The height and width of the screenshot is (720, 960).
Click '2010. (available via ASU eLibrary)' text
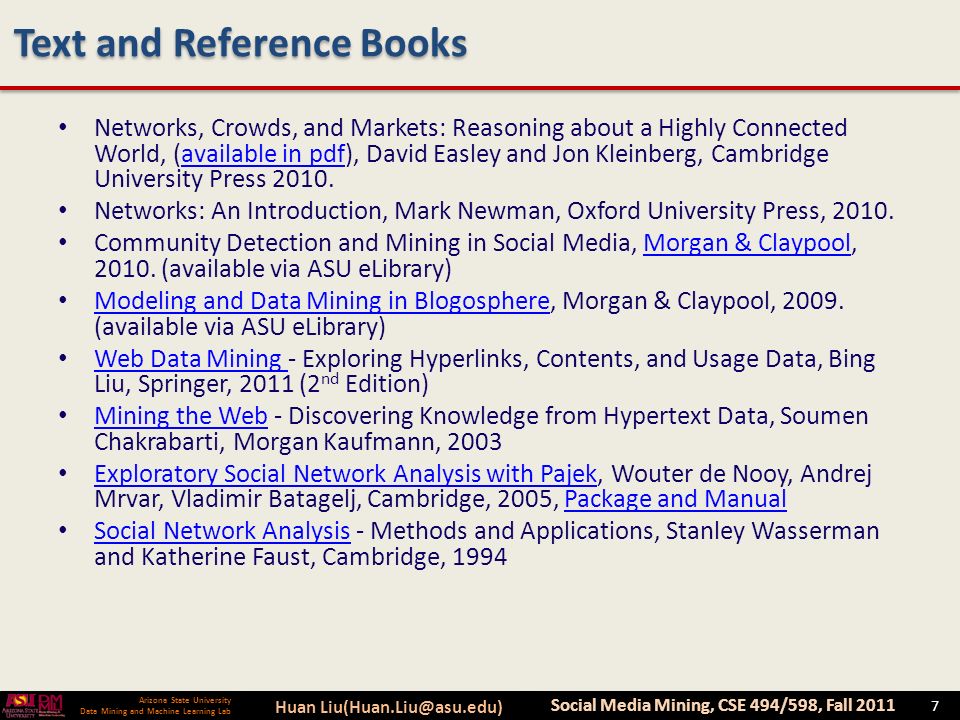point(273,269)
